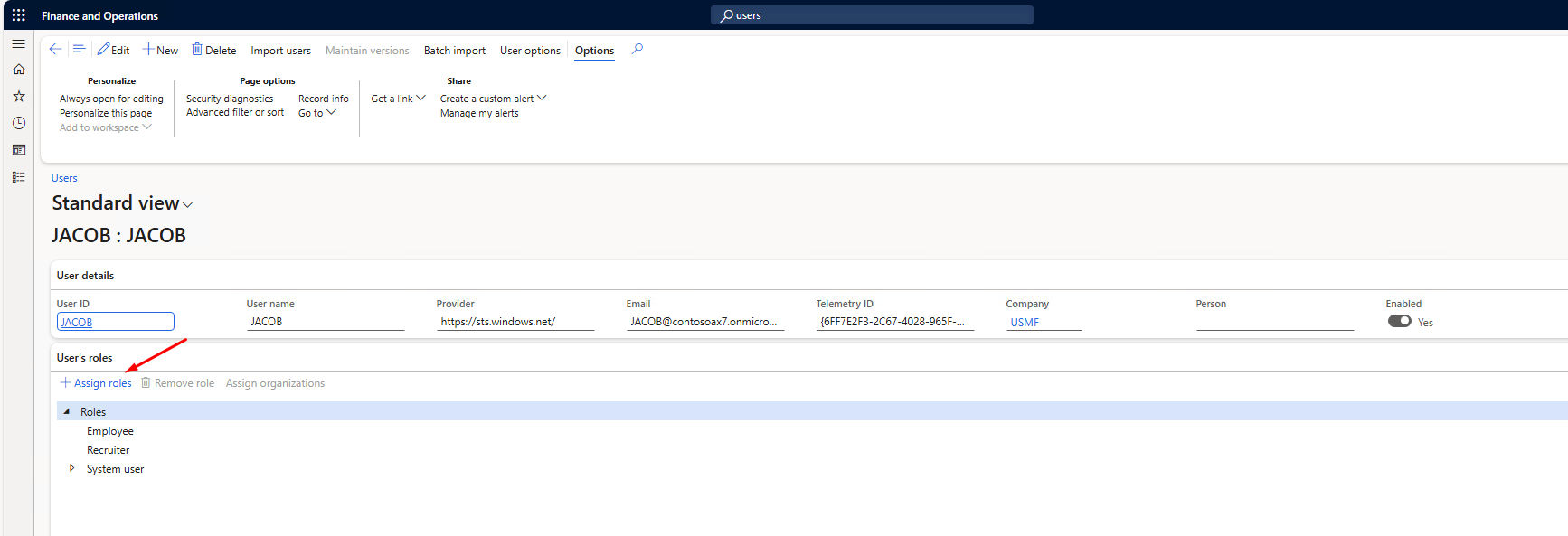Screen dimensions: 1568x536
Task: Show the list pane icon next to back arrow
Action: click(79, 50)
